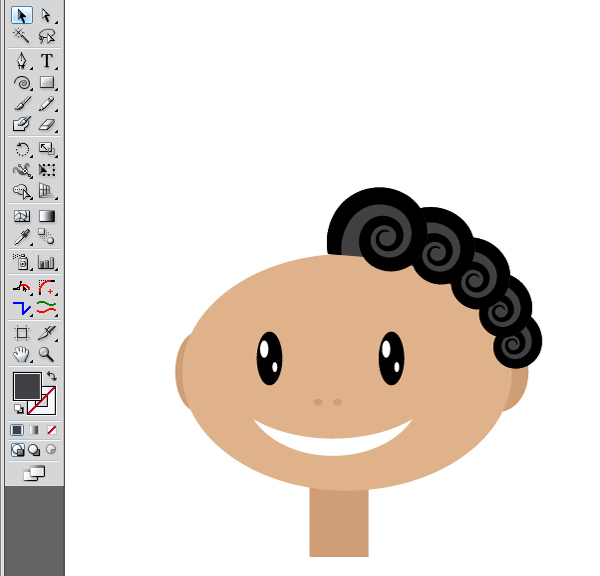Select the red arc segment plugin tool

tap(22, 287)
